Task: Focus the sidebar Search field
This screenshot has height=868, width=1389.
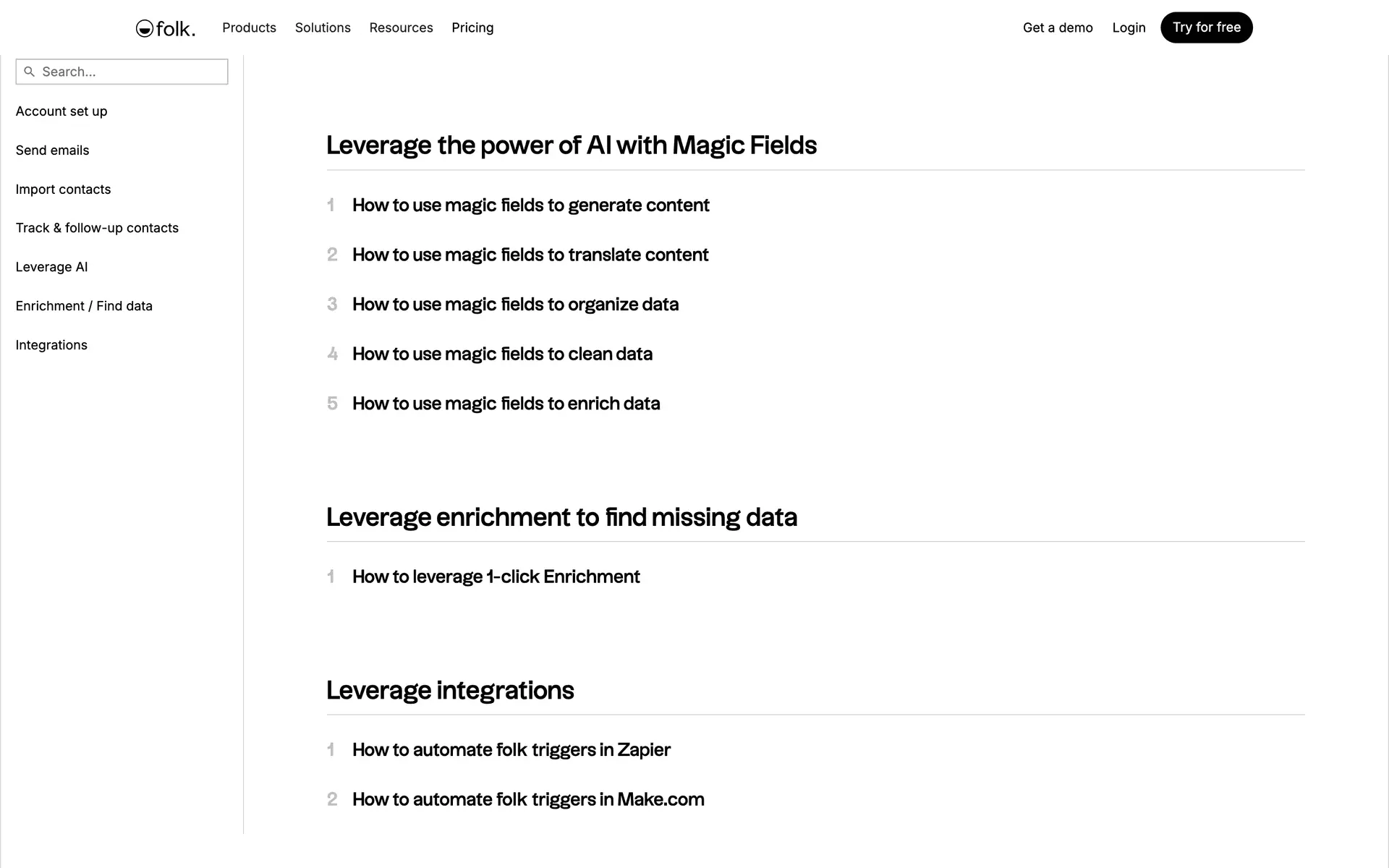Action: coord(130,72)
